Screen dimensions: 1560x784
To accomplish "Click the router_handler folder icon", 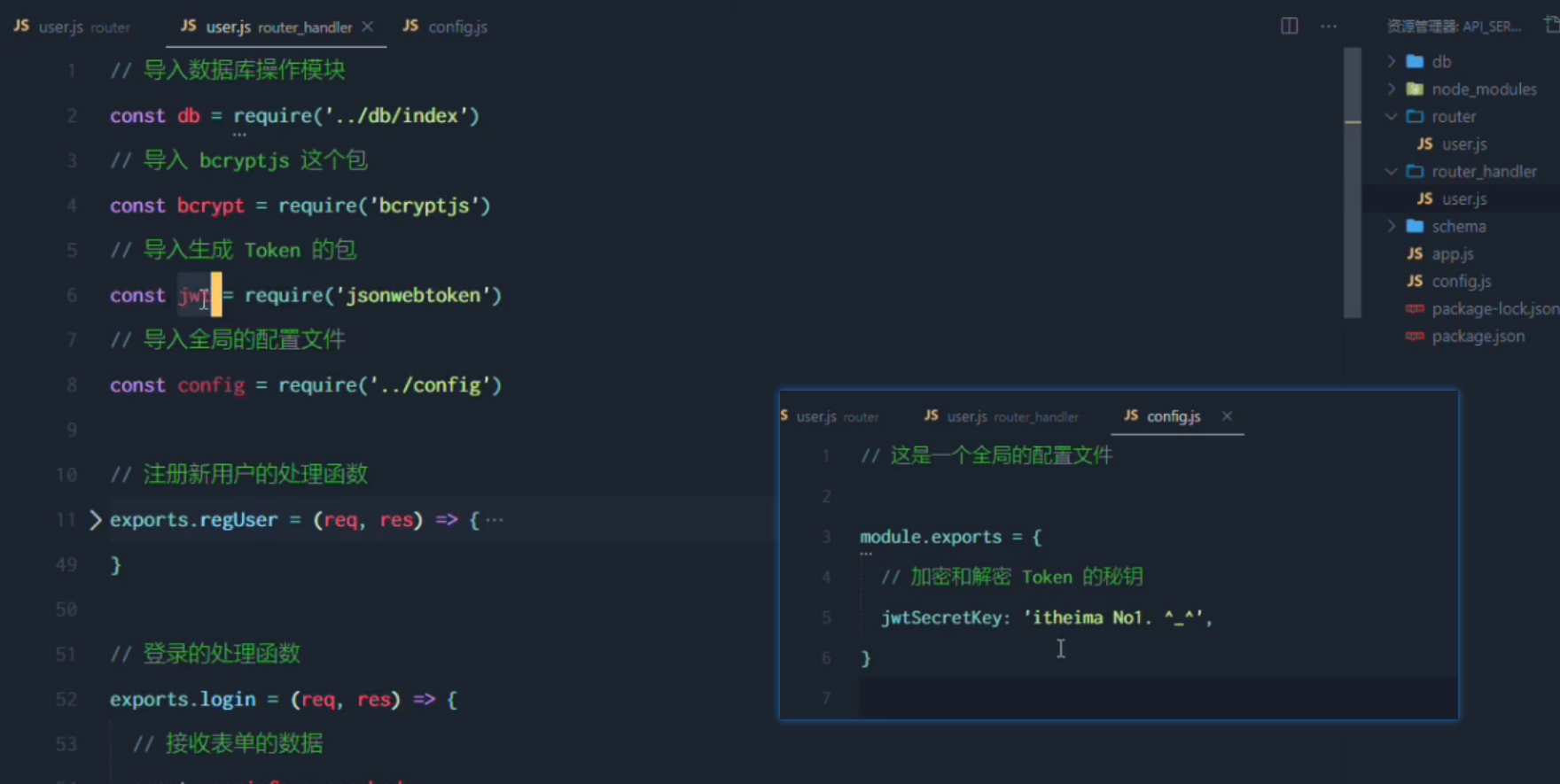I will (x=1415, y=171).
